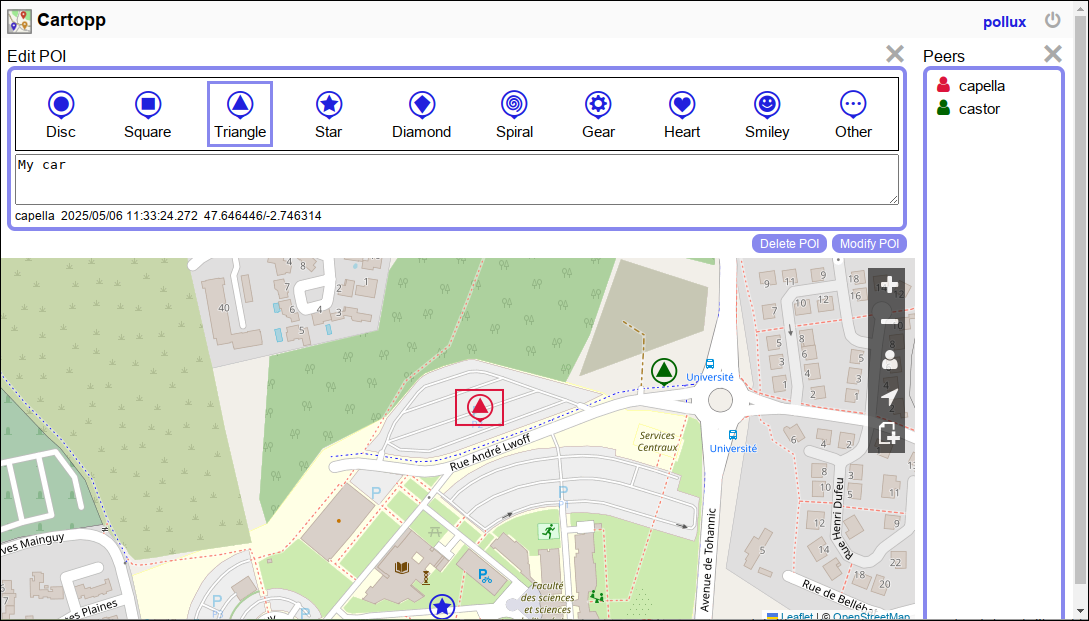Select the Disc marker shape
Image resolution: width=1089 pixels, height=621 pixels.
[61, 114]
